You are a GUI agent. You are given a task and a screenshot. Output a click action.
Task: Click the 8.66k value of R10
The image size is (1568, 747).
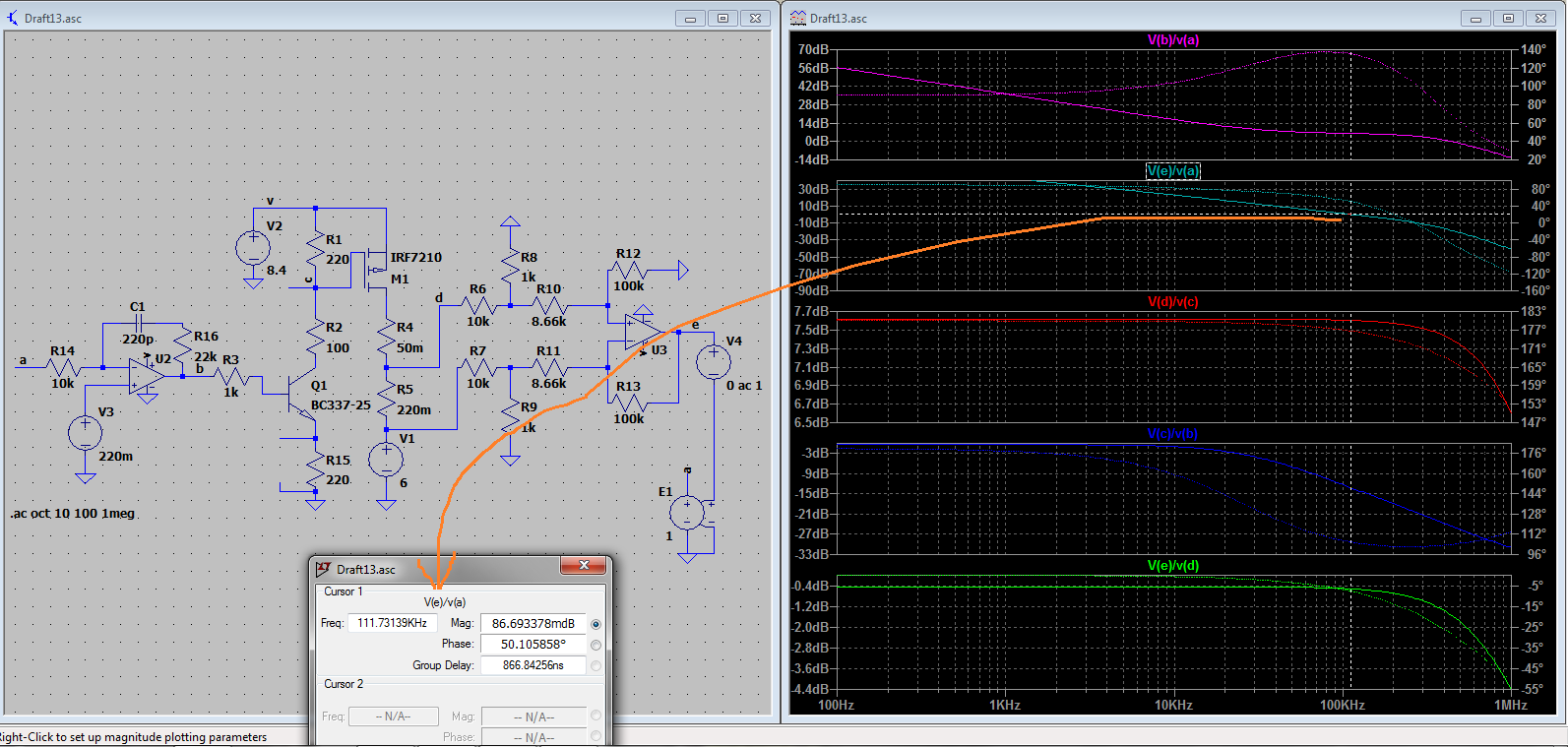[x=549, y=322]
